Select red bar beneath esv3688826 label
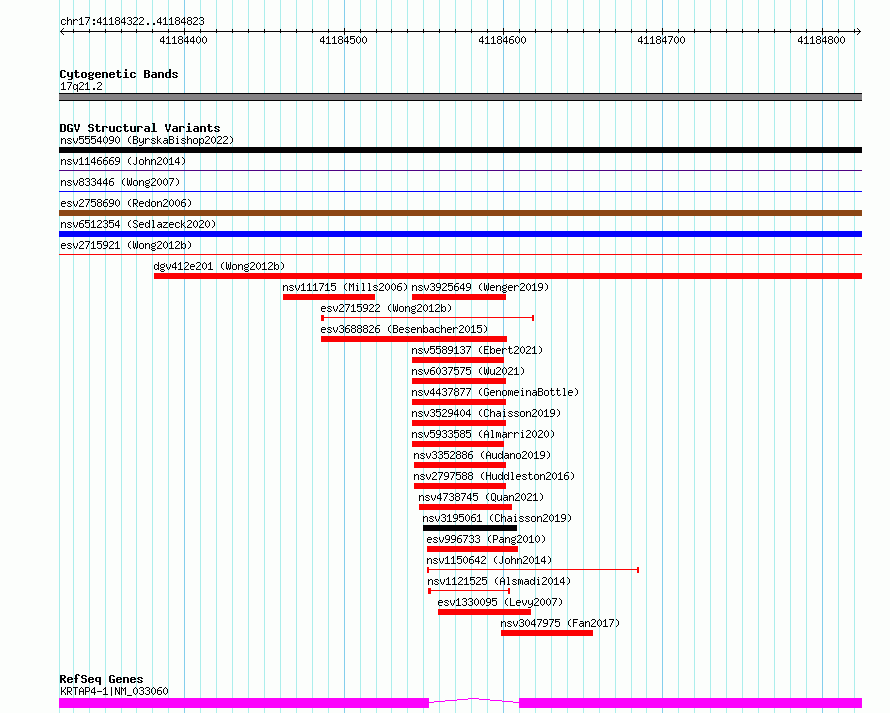The height and width of the screenshot is (713, 890). click(414, 339)
